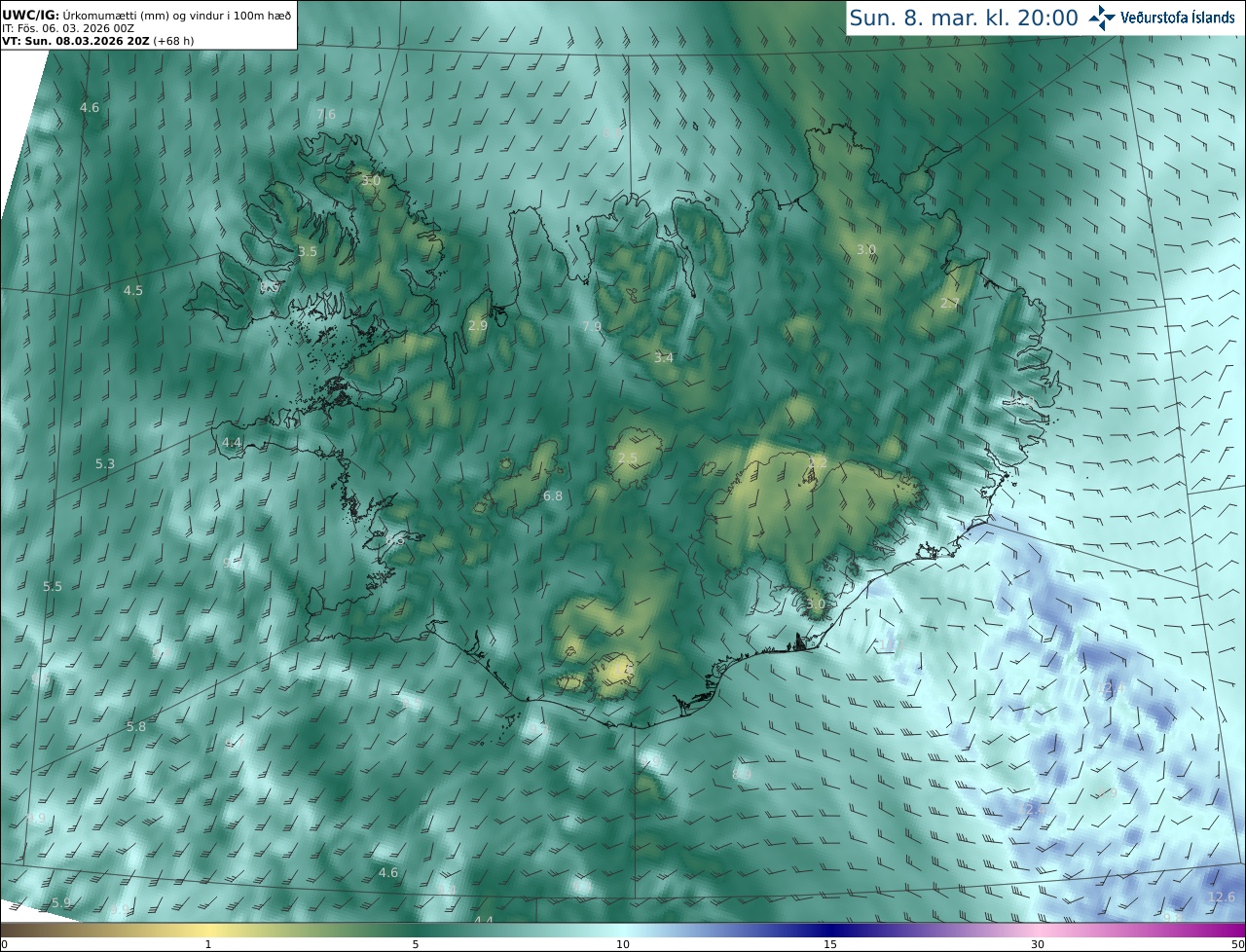Click the 5 label on the color scale

pos(416,944)
